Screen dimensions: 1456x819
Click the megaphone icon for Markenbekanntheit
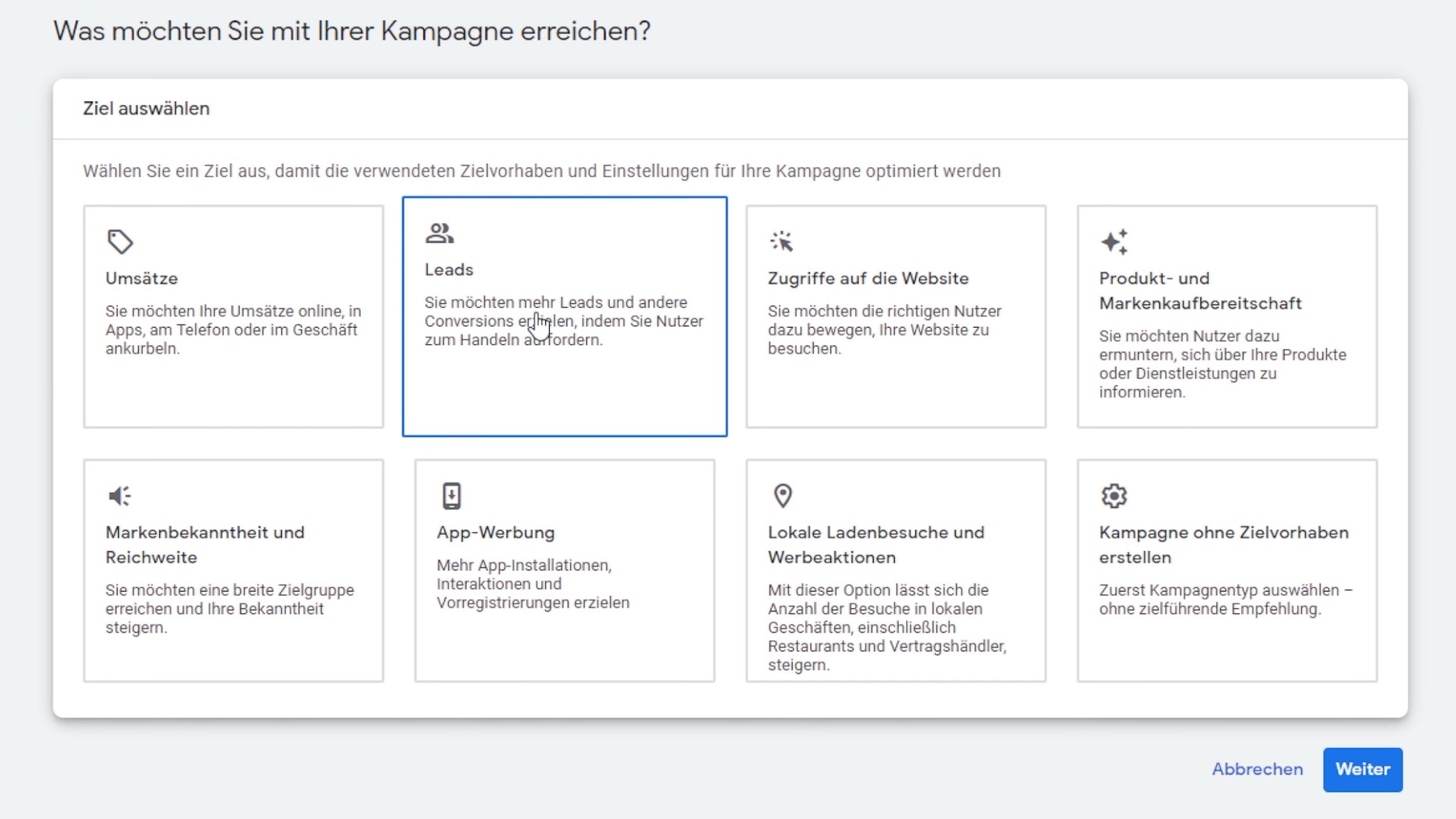pos(120,496)
